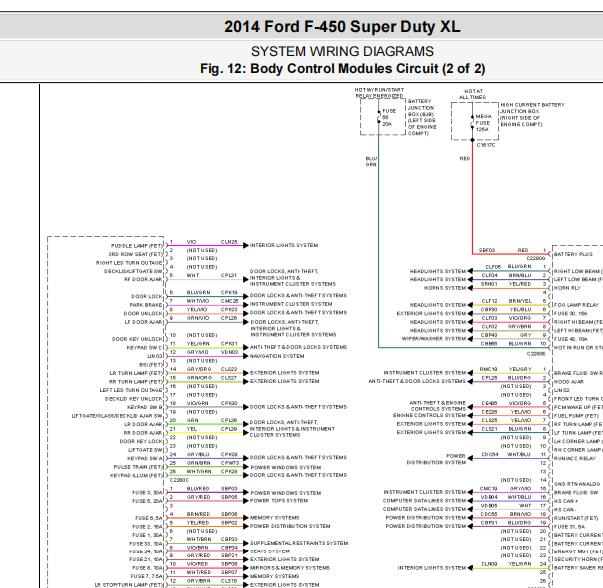Click the 'SYSTEM WIRING DIAGRAMS' heading
Image resolution: width=603 pixels, height=588 pixels.
[x=342, y=52]
